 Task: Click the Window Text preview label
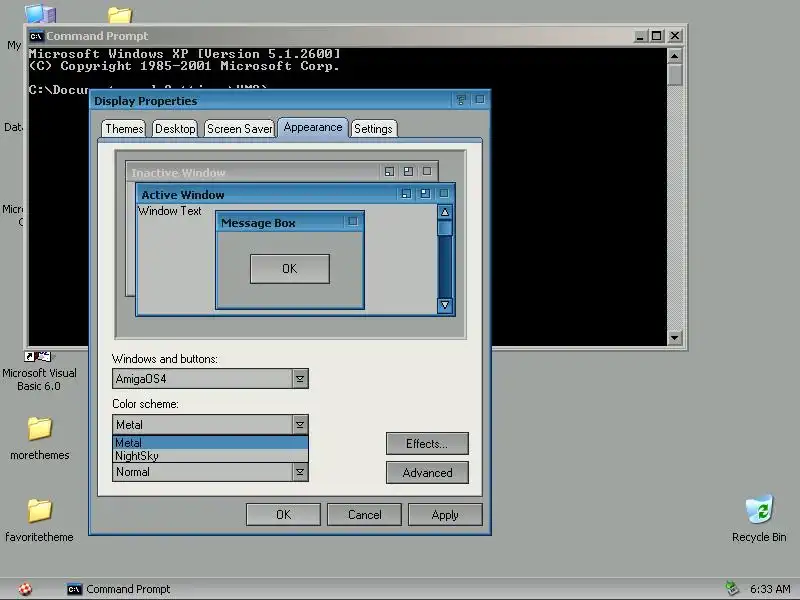[169, 211]
